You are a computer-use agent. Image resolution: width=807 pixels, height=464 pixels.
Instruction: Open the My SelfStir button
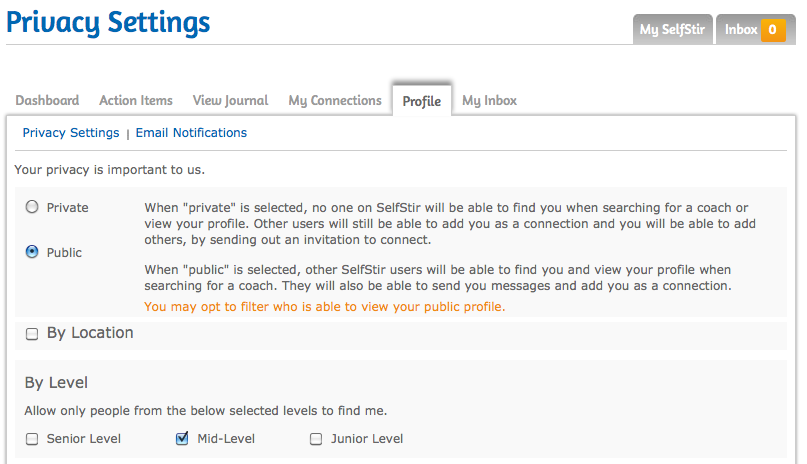pos(672,30)
